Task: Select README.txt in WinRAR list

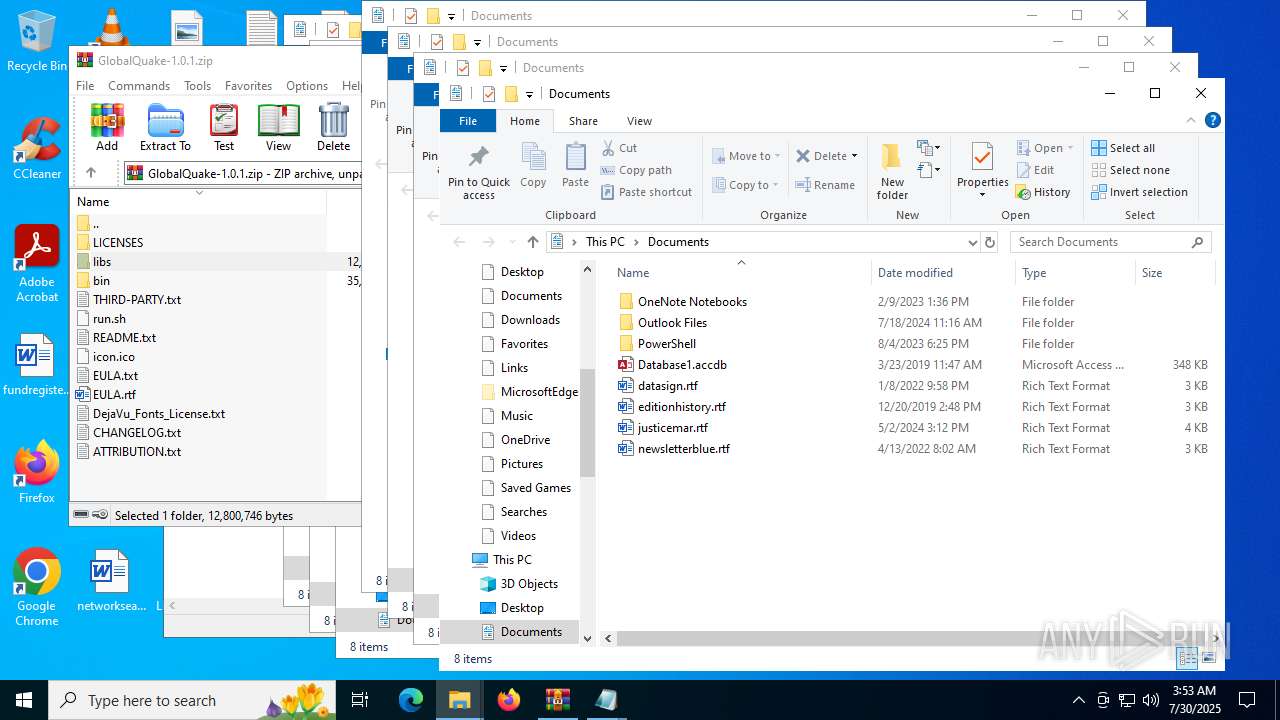Action: [124, 338]
